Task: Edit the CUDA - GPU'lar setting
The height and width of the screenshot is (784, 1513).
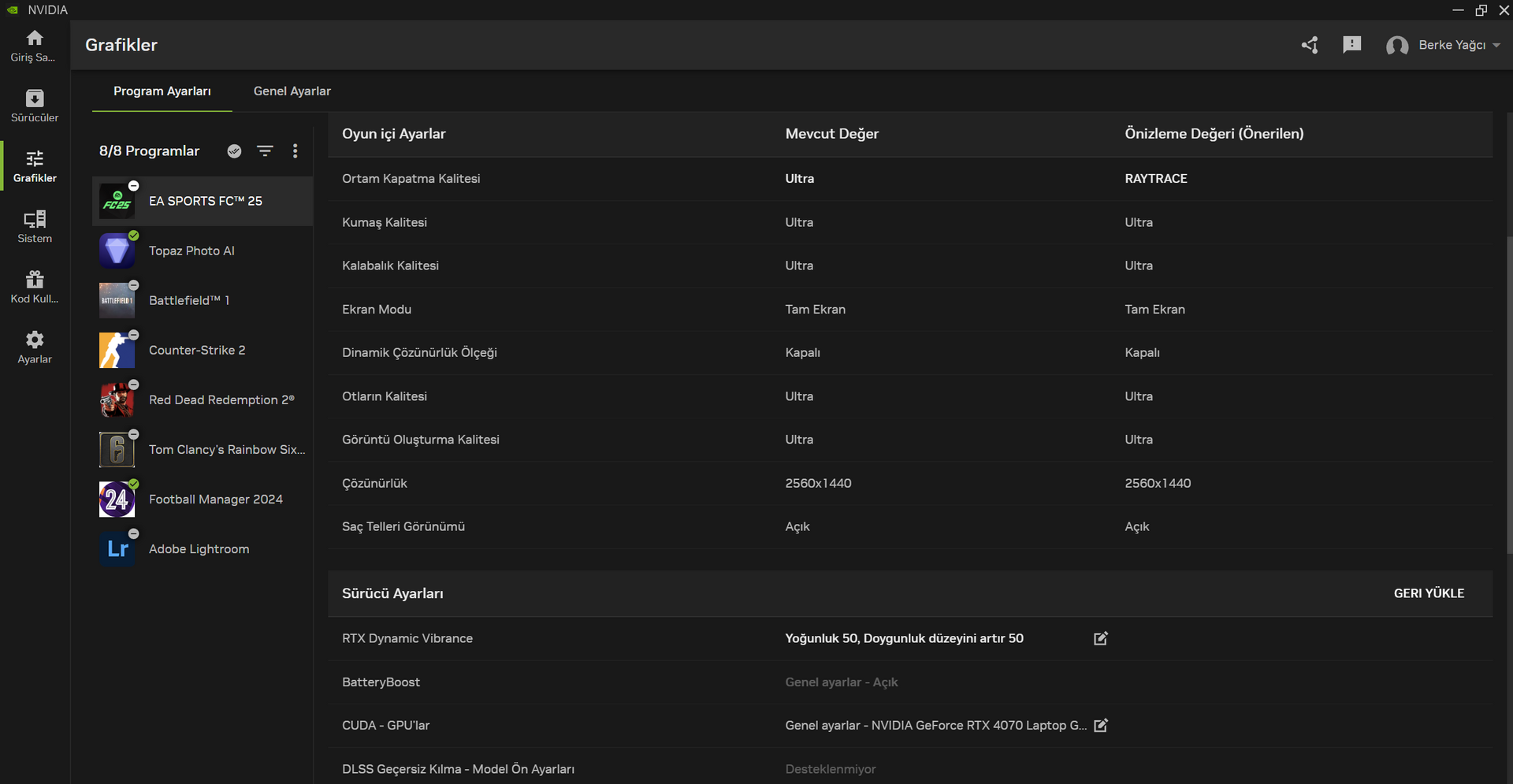Action: pos(1101,725)
